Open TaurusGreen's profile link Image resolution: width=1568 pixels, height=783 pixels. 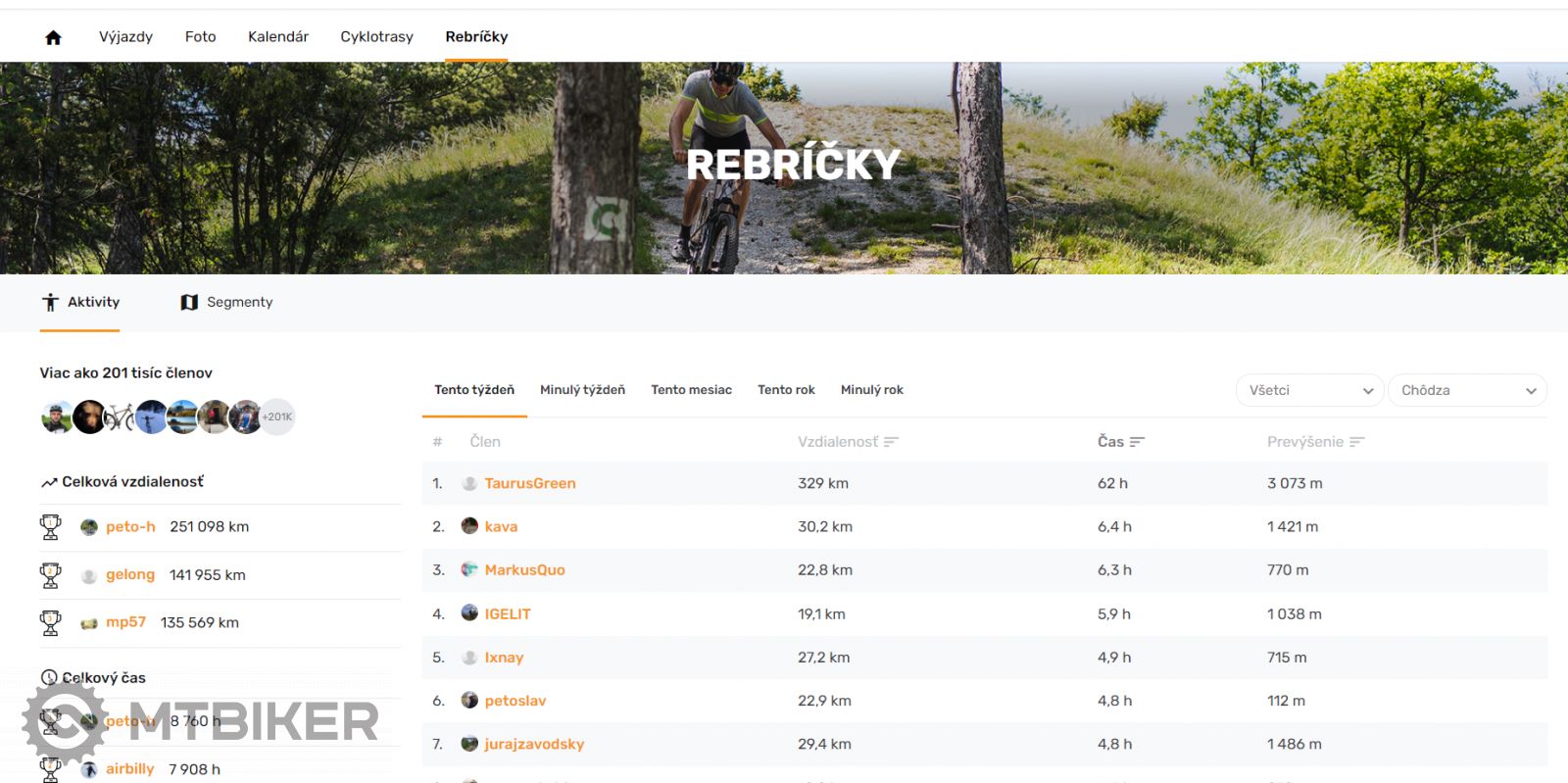point(529,483)
